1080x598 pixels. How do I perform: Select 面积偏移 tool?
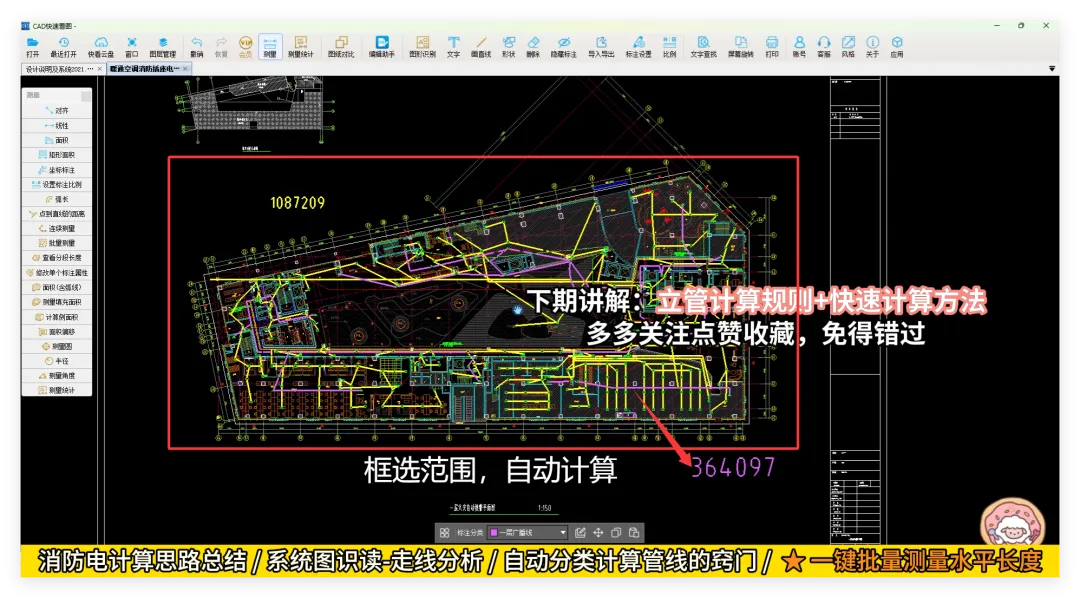click(56, 332)
